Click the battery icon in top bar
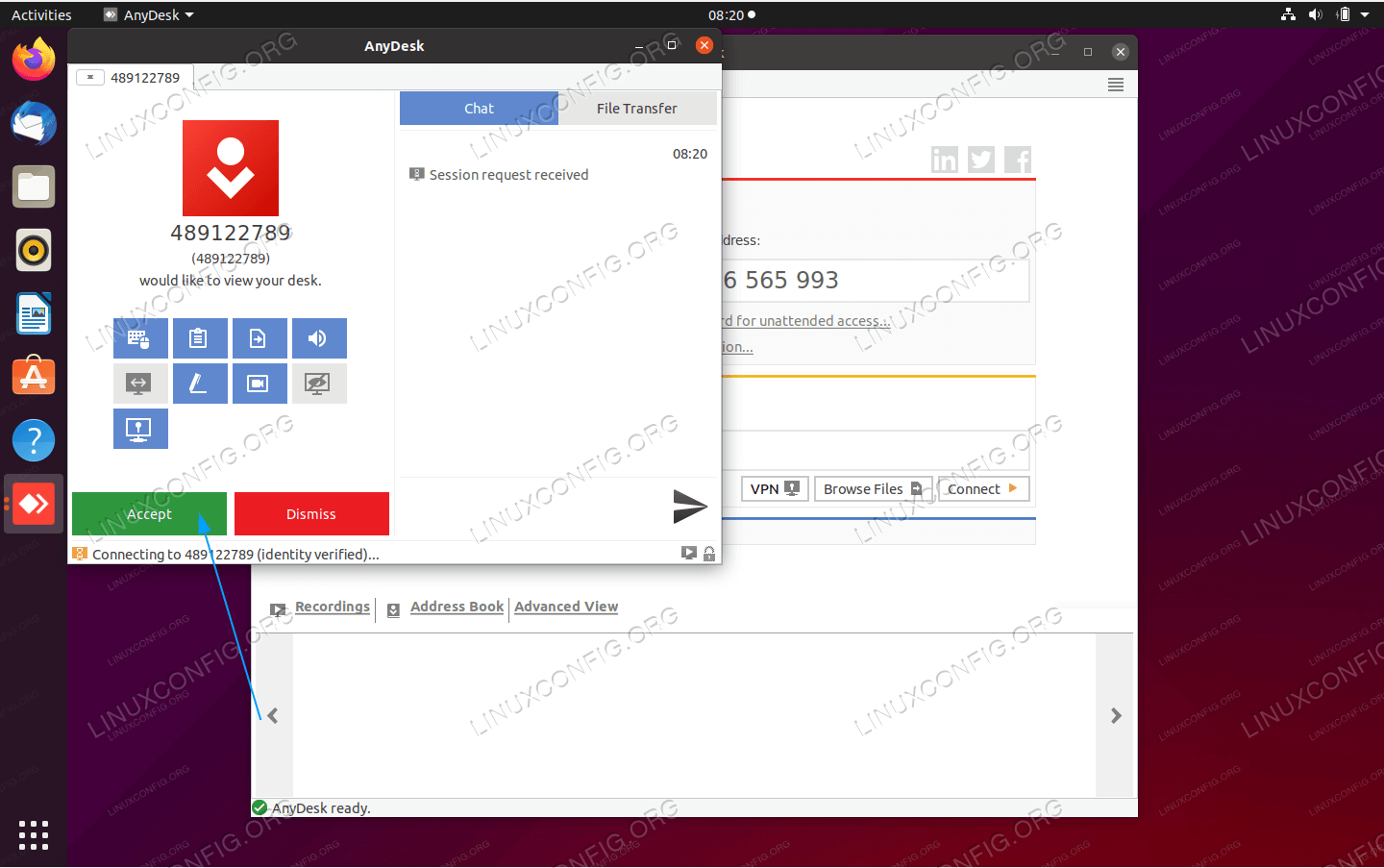Screen dimensions: 1384x868 click(1344, 14)
